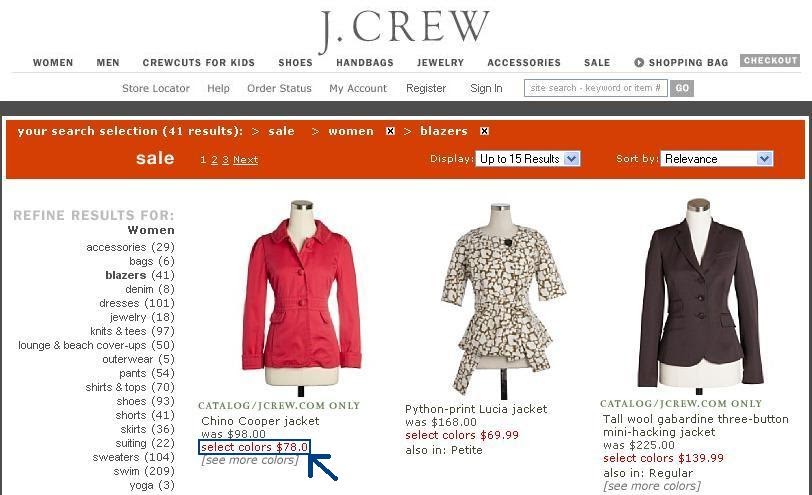Click the Sign In link
Viewport: 812px width, 495px height.
[486, 89]
